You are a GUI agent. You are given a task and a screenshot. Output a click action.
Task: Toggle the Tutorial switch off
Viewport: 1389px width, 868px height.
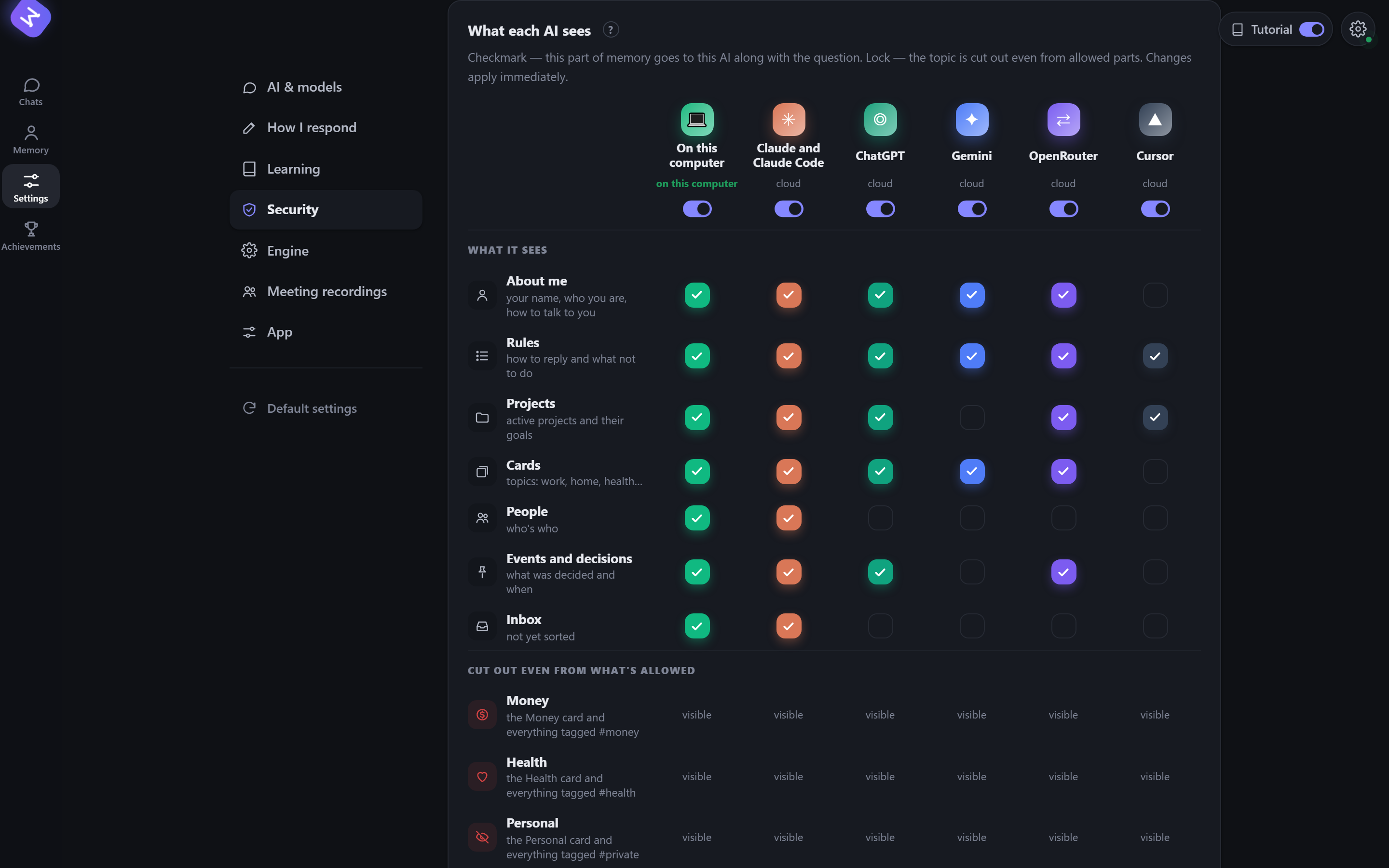[1311, 29]
